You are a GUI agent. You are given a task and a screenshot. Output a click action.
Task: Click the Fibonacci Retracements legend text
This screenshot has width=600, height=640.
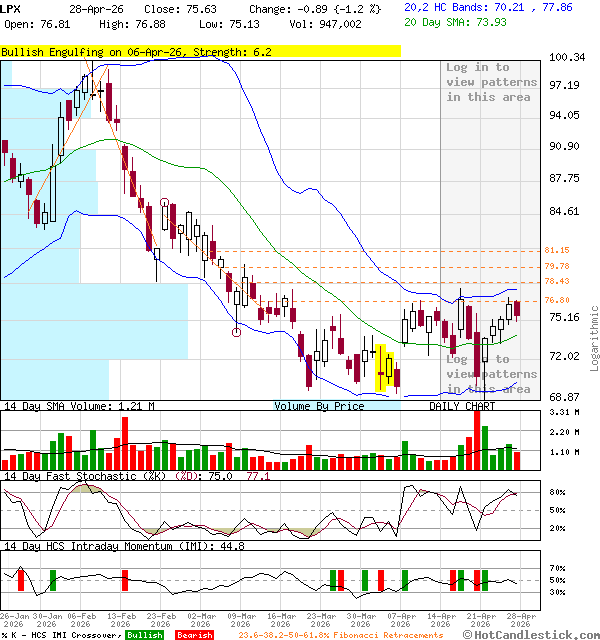click(x=342, y=635)
